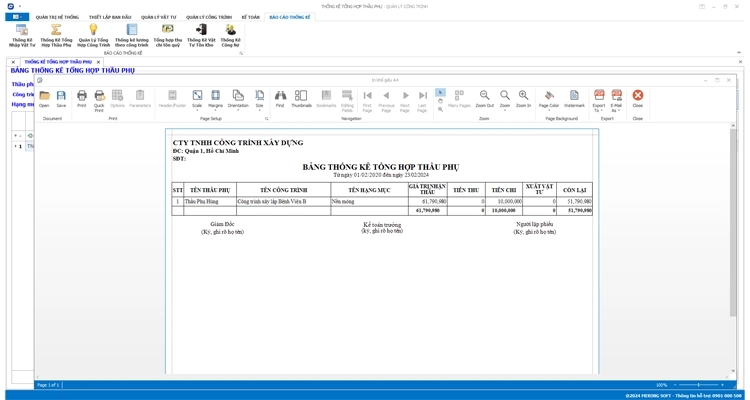Image resolution: width=750 pixels, height=400 pixels.
Task: Click the zoom slider in status bar
Action: click(x=698, y=385)
